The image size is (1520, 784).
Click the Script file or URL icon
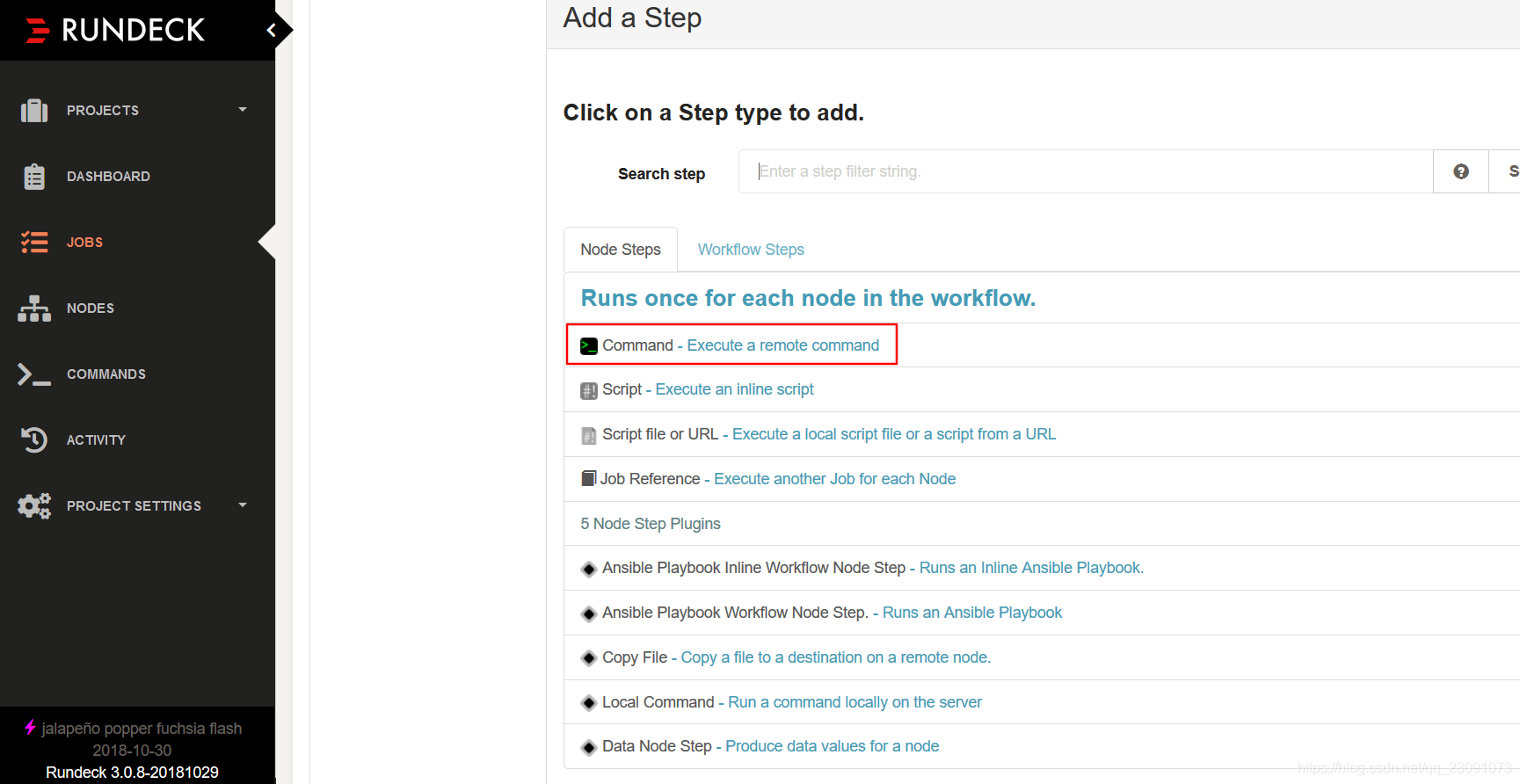coord(589,435)
